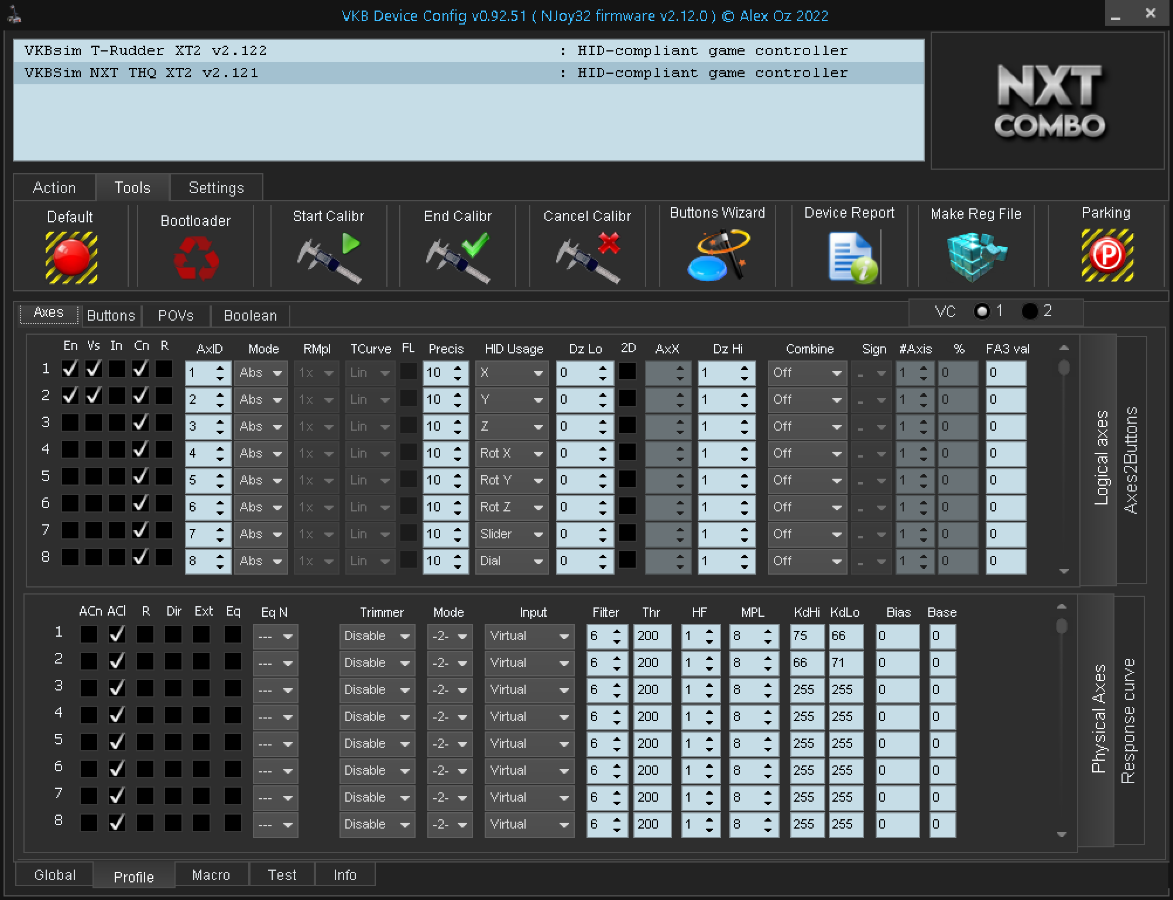
Task: Toggle En checkbox for logical axis 1
Action: [70, 369]
